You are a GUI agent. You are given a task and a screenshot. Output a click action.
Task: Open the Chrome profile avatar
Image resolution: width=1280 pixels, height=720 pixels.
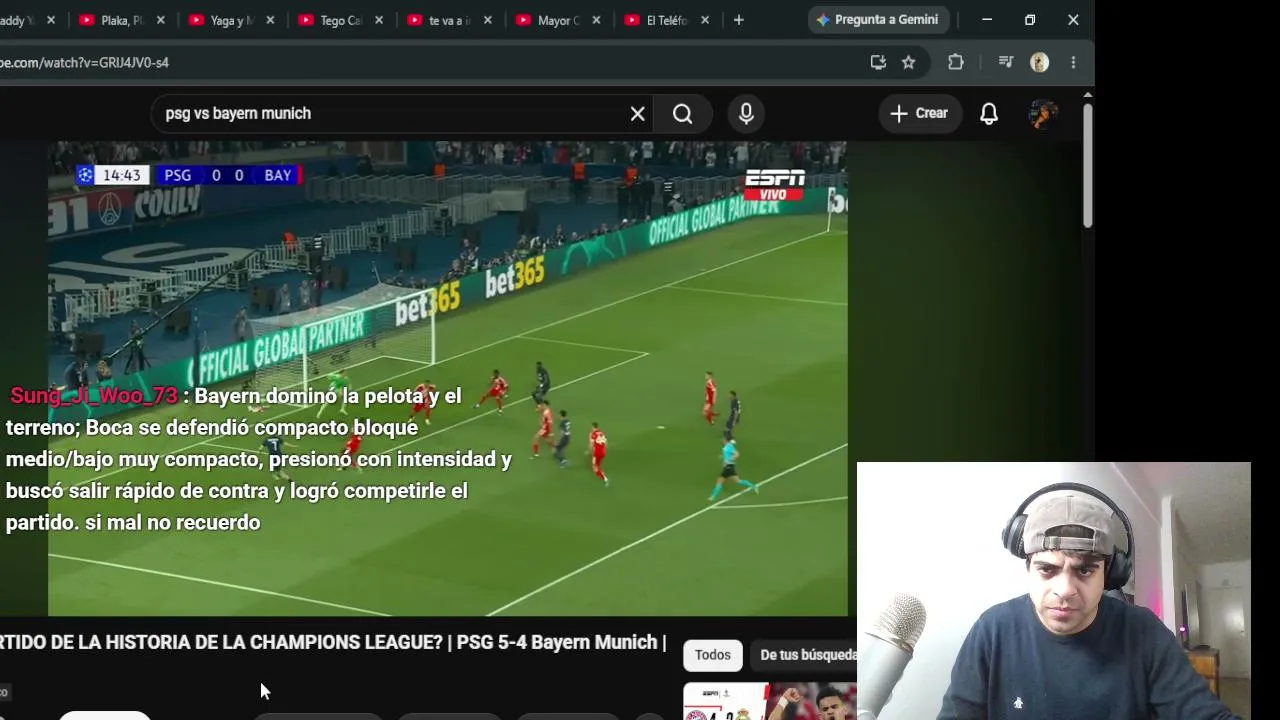1040,62
